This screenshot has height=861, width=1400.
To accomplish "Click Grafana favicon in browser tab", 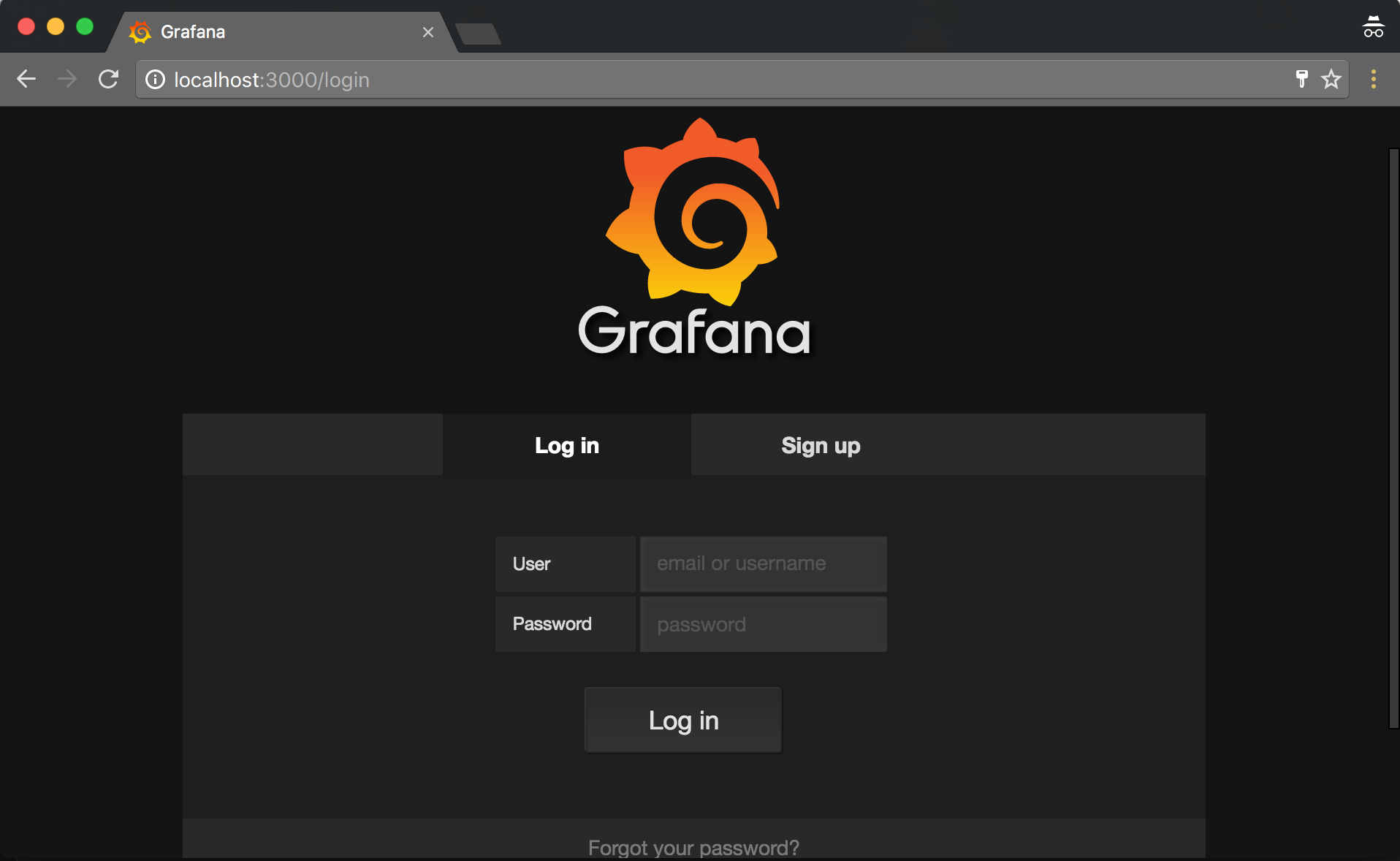I will [x=140, y=32].
